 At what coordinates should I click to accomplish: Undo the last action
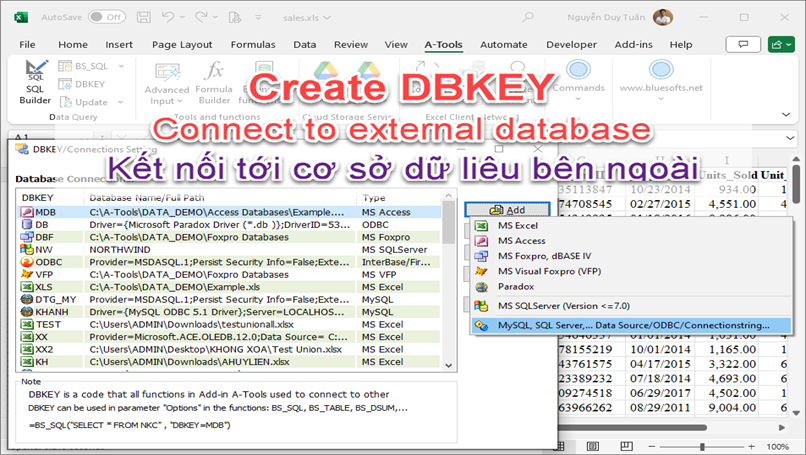[x=168, y=17]
